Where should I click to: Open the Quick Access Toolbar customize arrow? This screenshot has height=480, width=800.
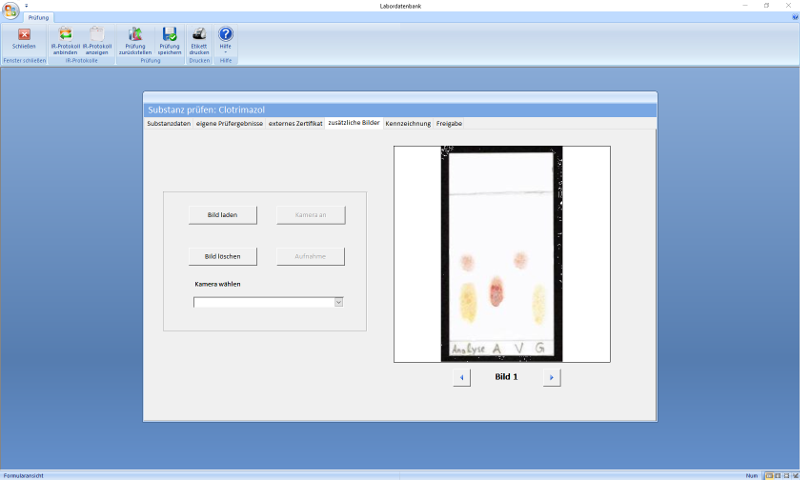tap(27, 5)
